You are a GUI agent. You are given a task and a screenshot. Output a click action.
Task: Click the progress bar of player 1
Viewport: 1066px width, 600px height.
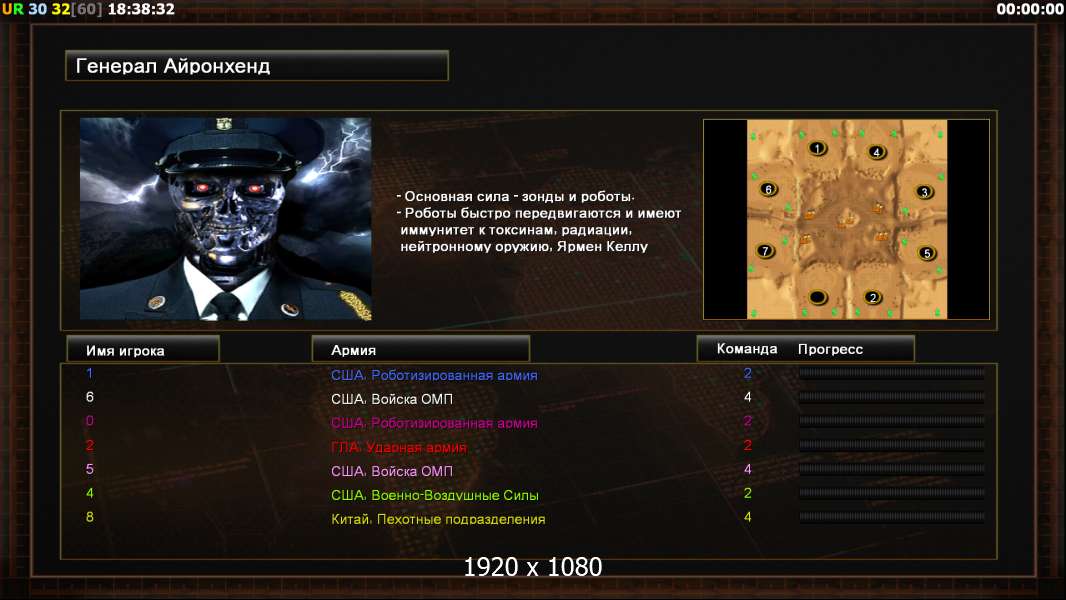click(x=892, y=372)
